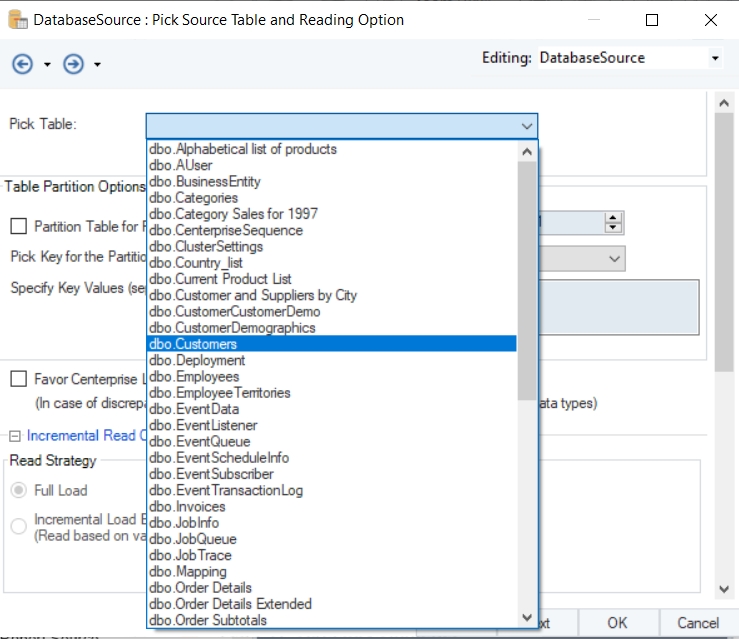The width and height of the screenshot is (739, 639).
Task: Select dbo.Customers from the table list
Action: tap(192, 344)
